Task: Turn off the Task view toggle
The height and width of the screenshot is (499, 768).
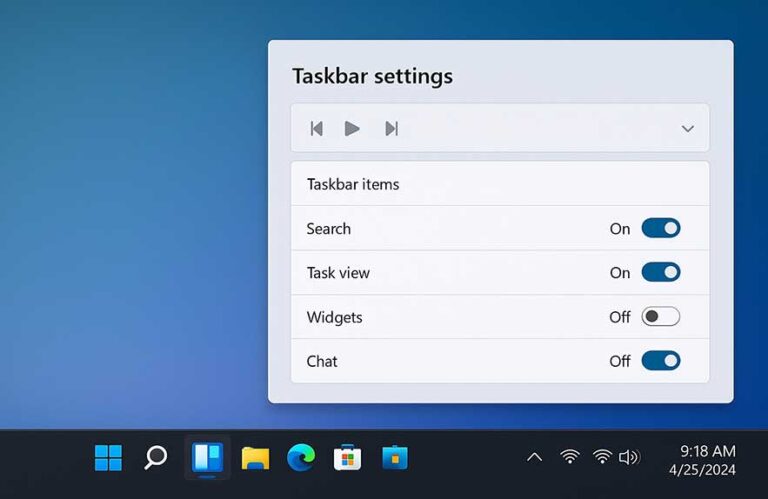Action: point(661,272)
